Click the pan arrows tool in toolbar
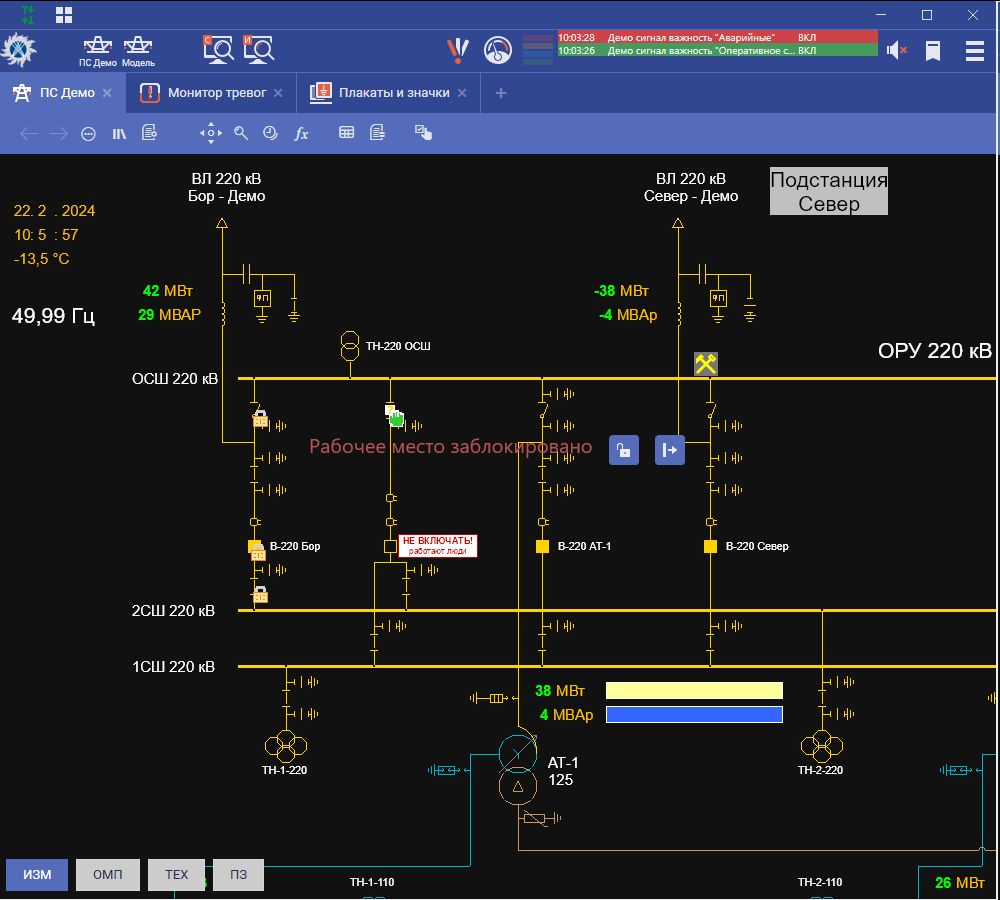The width and height of the screenshot is (1000, 900). pyautogui.click(x=211, y=133)
